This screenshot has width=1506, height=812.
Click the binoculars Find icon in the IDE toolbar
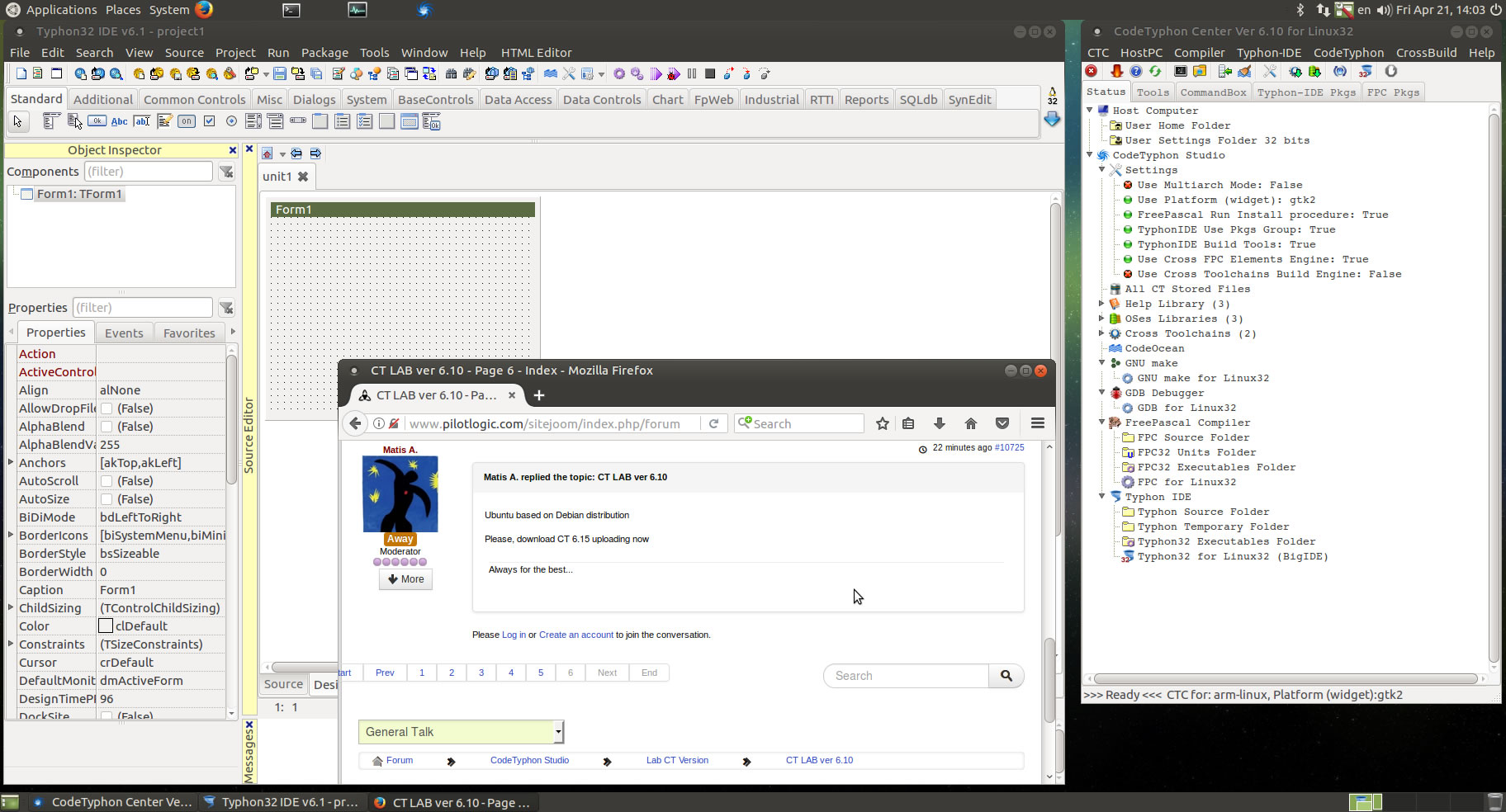pos(451,73)
